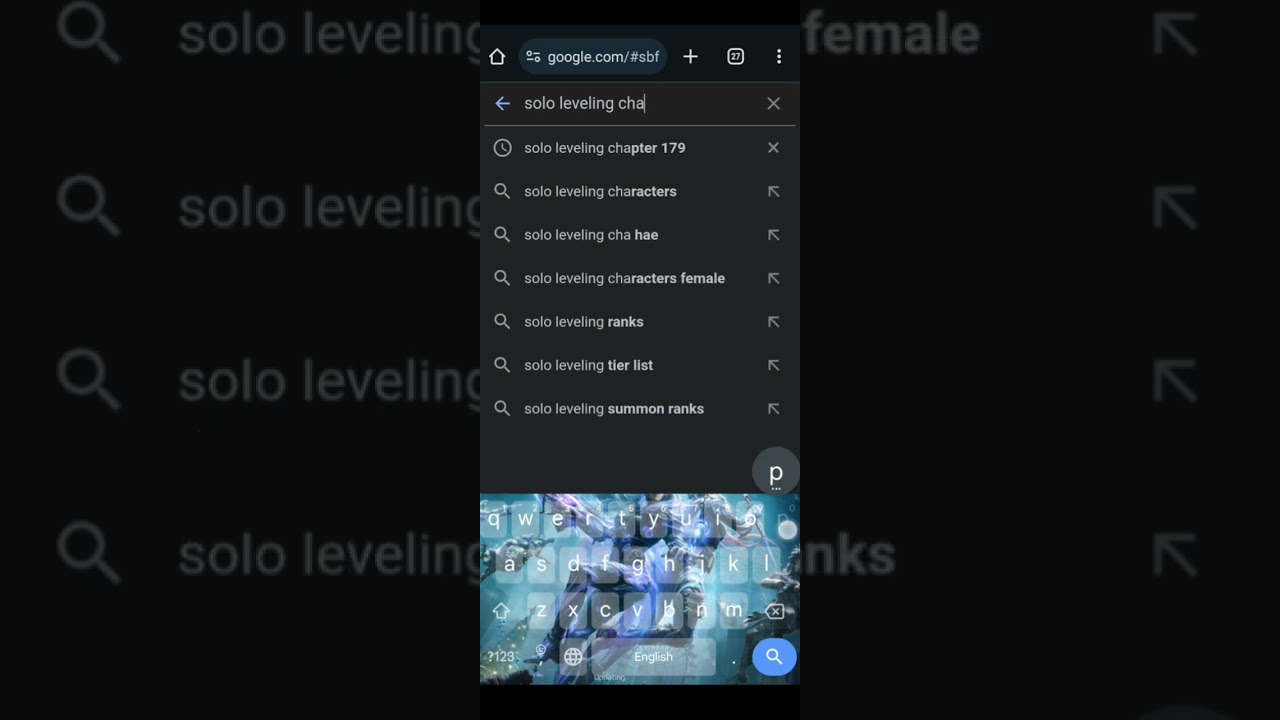Select suggestion 'solo leveling cha hae'
This screenshot has width=1280, height=720.
(591, 235)
